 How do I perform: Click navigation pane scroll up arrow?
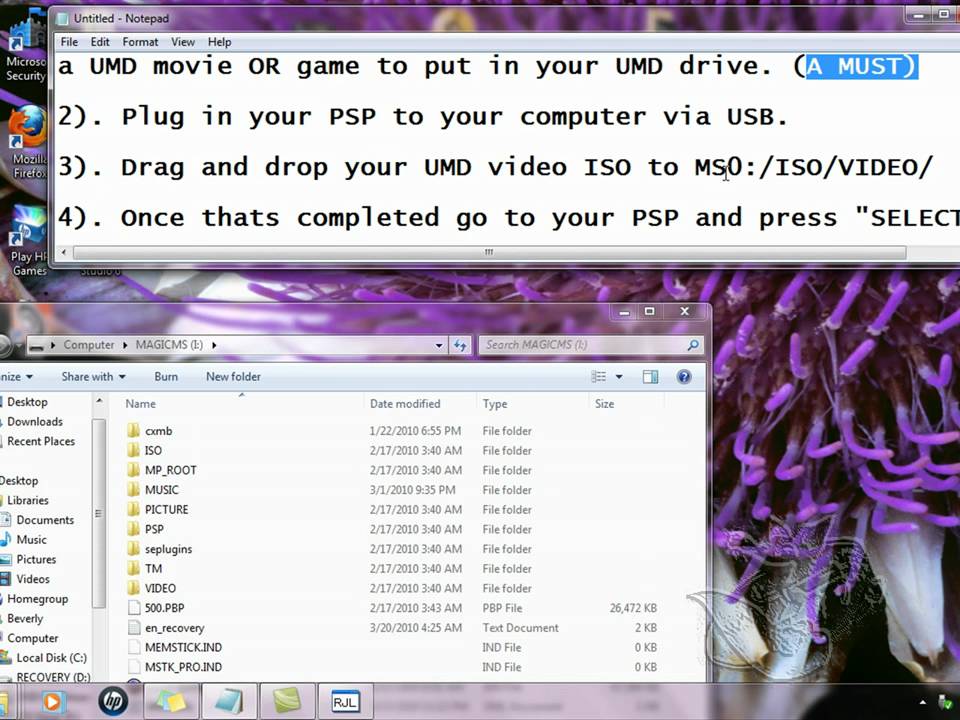(x=99, y=401)
